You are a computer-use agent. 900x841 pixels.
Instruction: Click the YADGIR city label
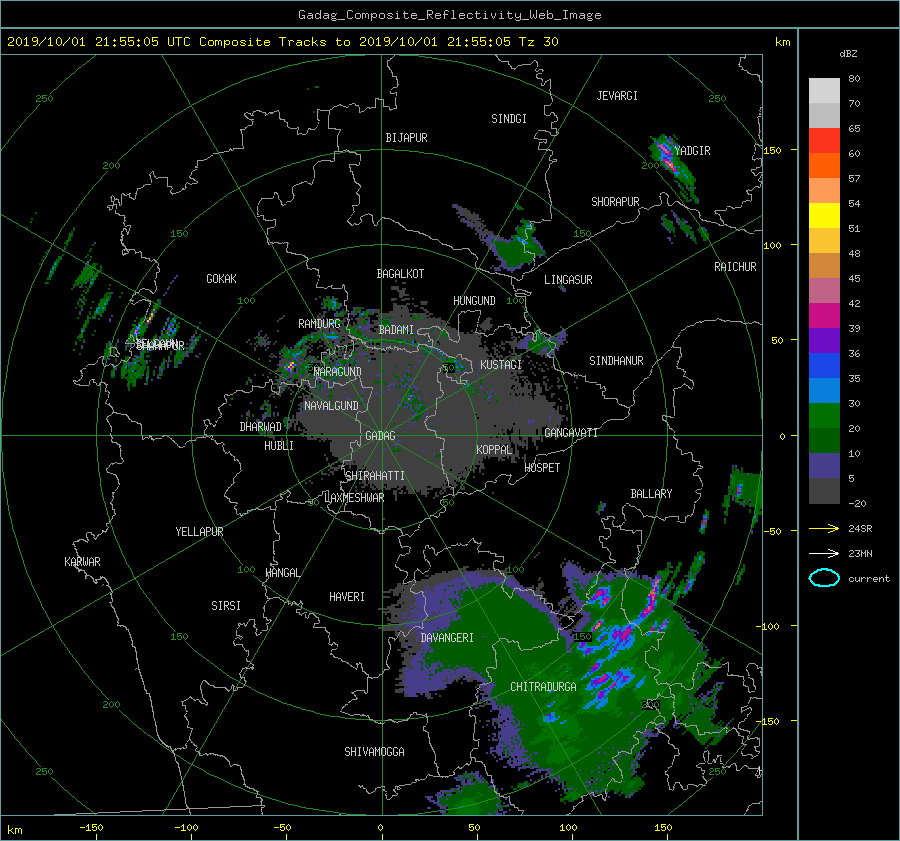pos(692,151)
